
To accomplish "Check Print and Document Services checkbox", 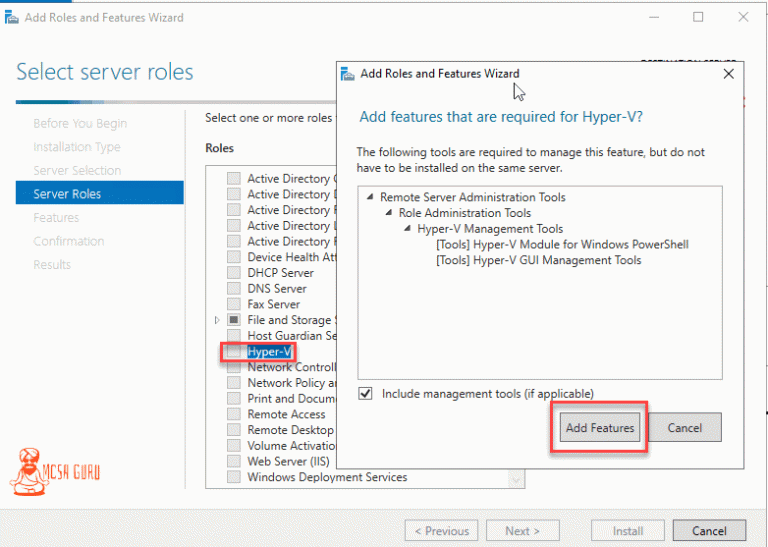I will (x=234, y=398).
